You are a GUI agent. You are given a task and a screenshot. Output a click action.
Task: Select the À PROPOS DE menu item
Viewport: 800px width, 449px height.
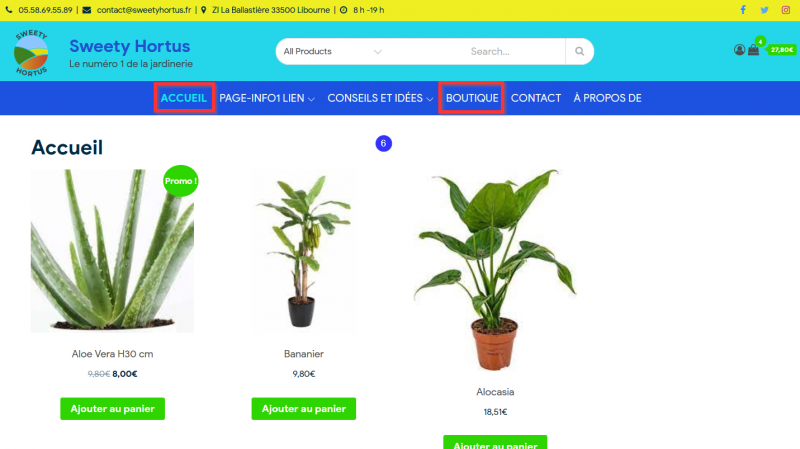(607, 98)
